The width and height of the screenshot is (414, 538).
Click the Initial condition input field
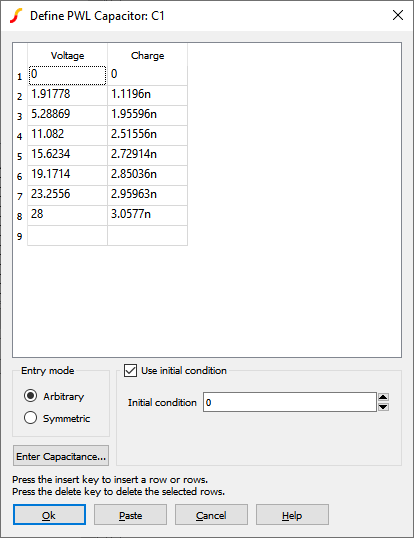[290, 402]
